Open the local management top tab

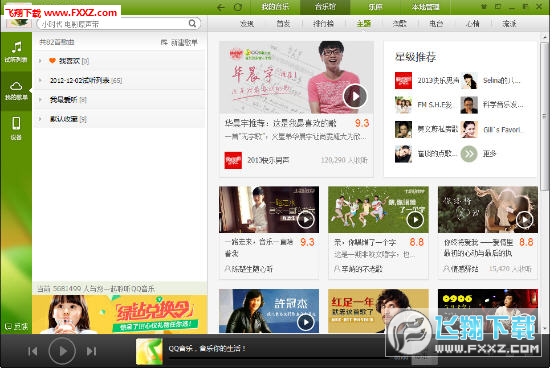point(425,7)
